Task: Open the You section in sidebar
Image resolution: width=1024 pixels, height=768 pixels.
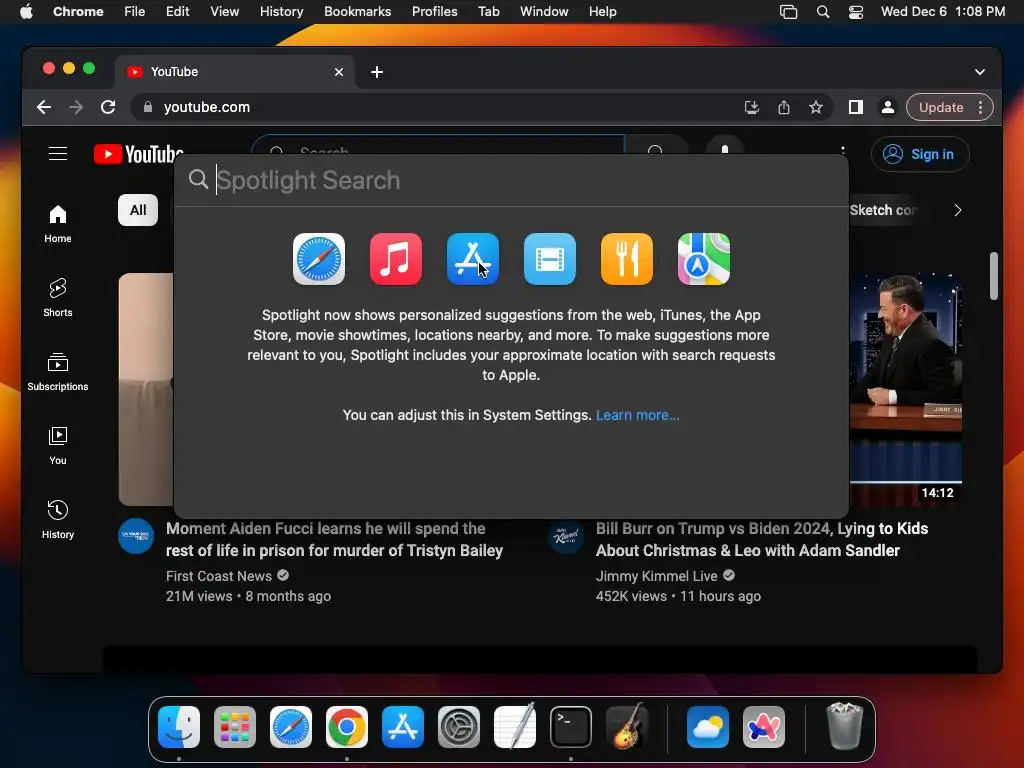Action: point(58,445)
